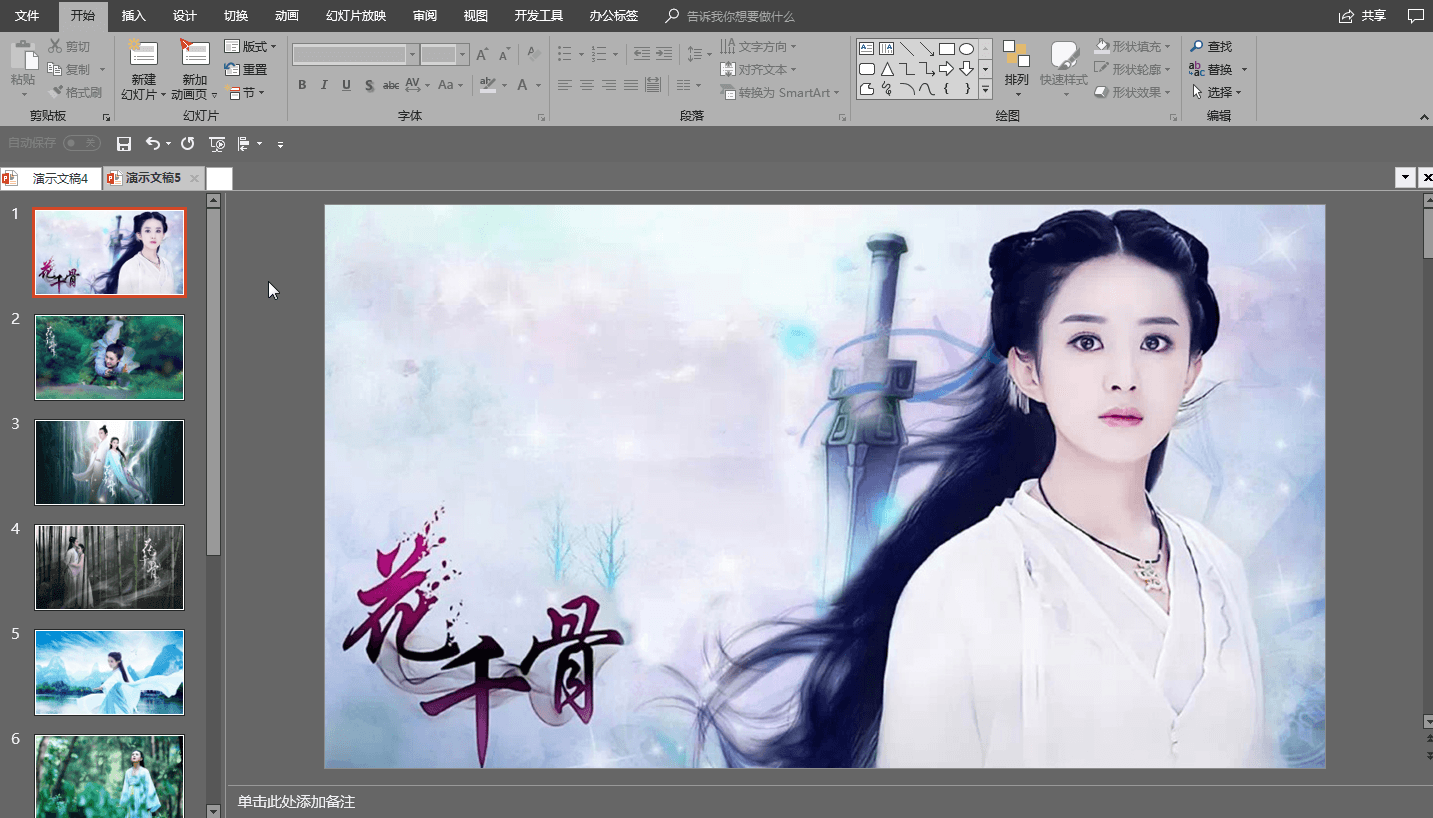Expand the shapes gallery More arrow
Viewport: 1433px width, 818px height.
pos(985,89)
